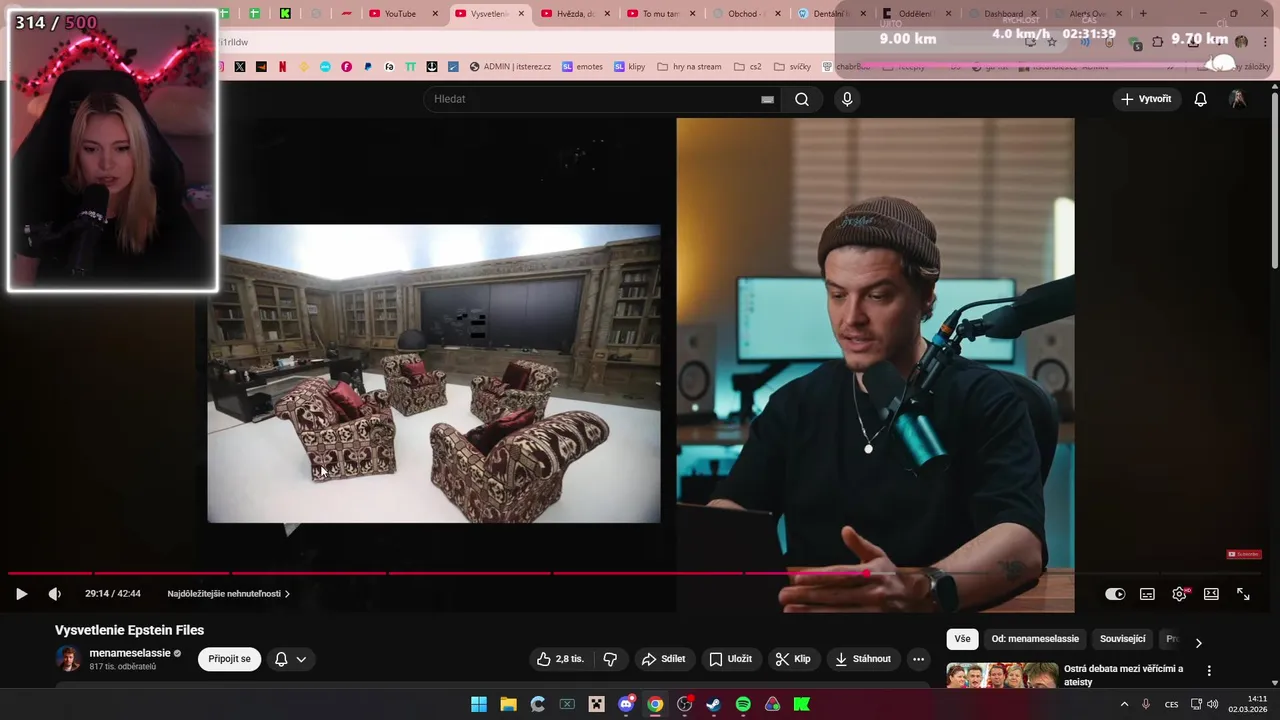Select the 'Vše' filter chip
Viewport: 1280px width, 720px height.
(x=962, y=639)
